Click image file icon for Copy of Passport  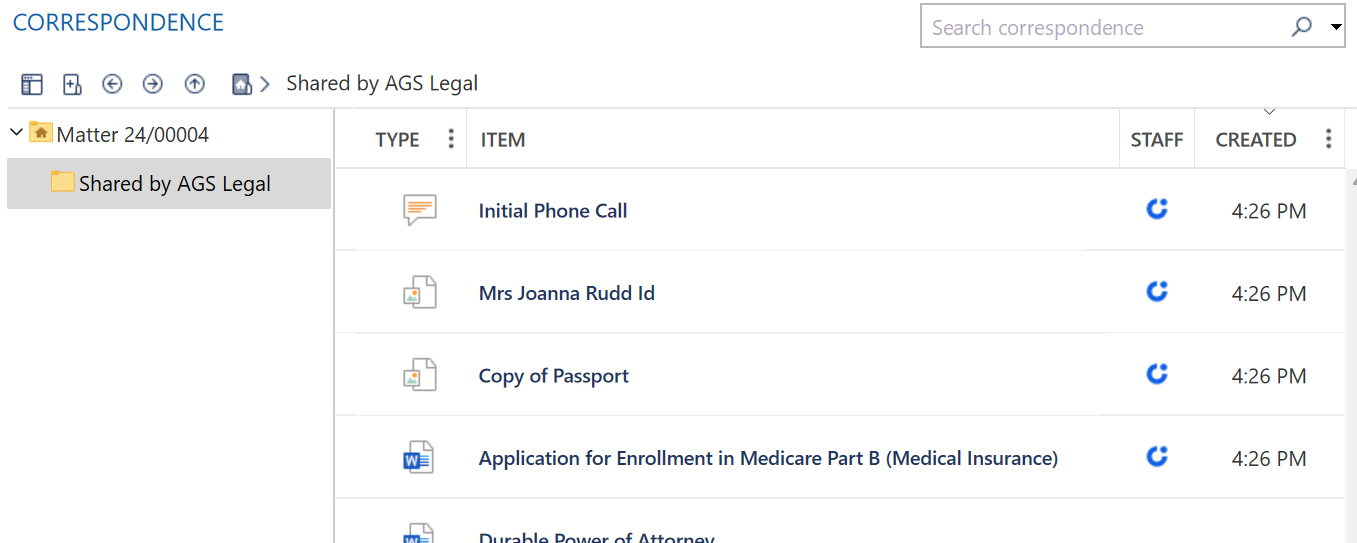coord(419,375)
